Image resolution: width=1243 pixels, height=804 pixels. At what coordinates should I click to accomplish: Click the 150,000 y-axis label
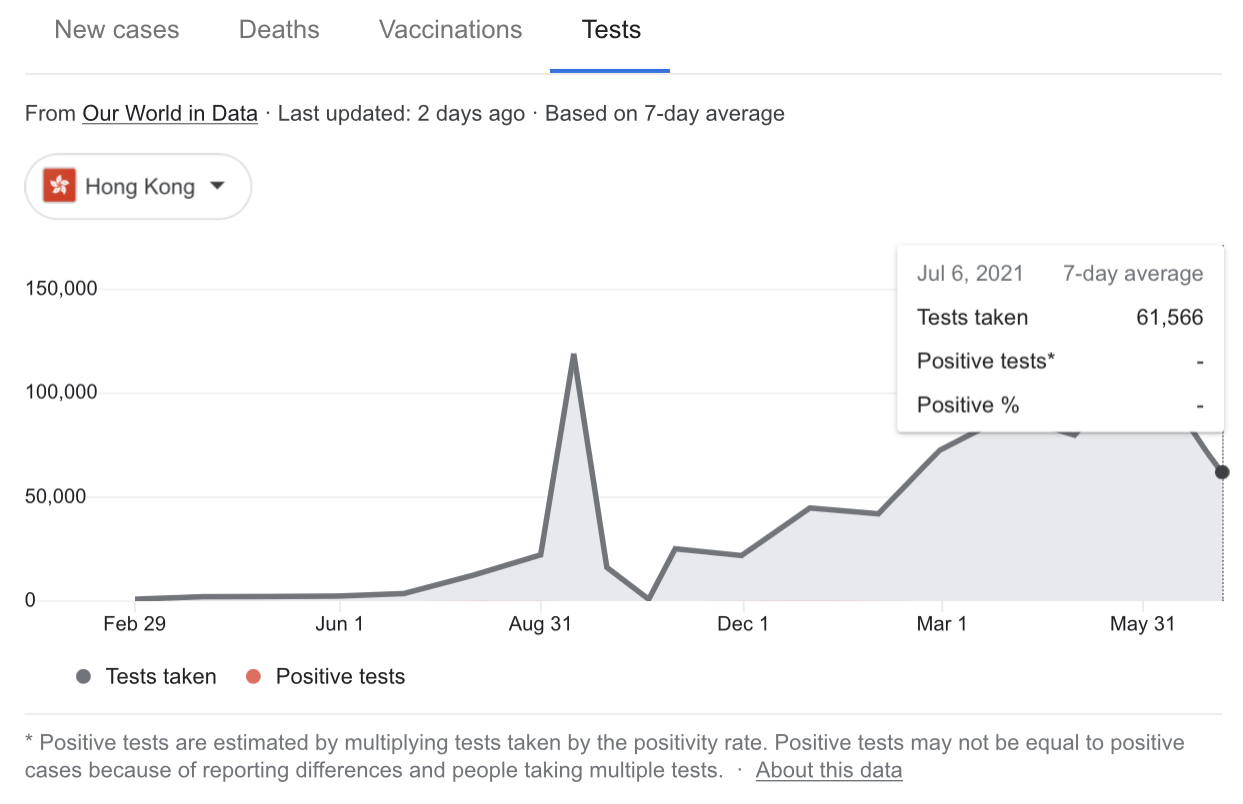click(x=61, y=289)
